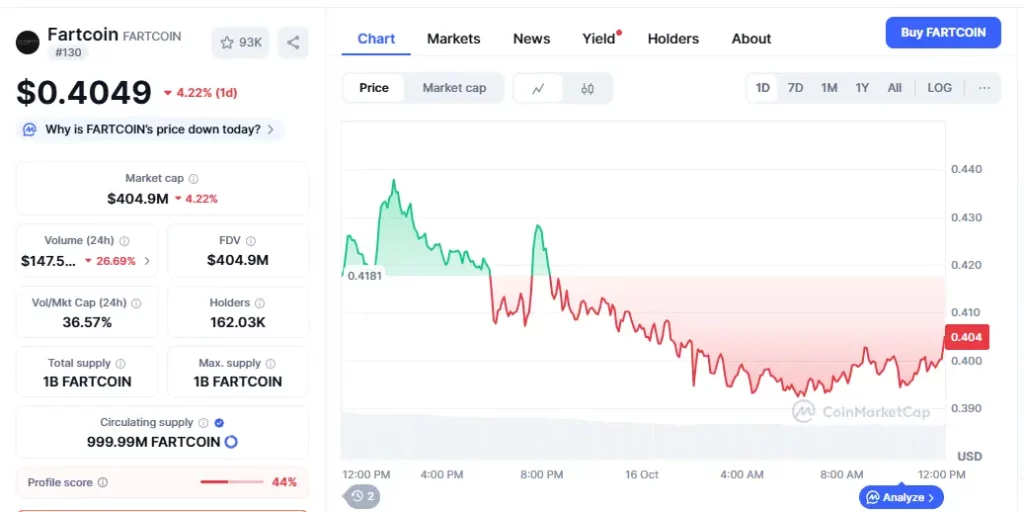Click the Analyze button below the chart

click(900, 497)
